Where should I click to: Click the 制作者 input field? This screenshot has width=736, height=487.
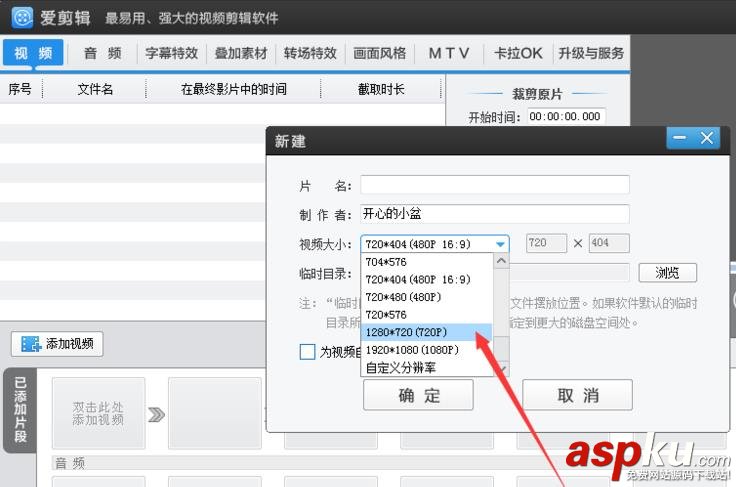[495, 214]
